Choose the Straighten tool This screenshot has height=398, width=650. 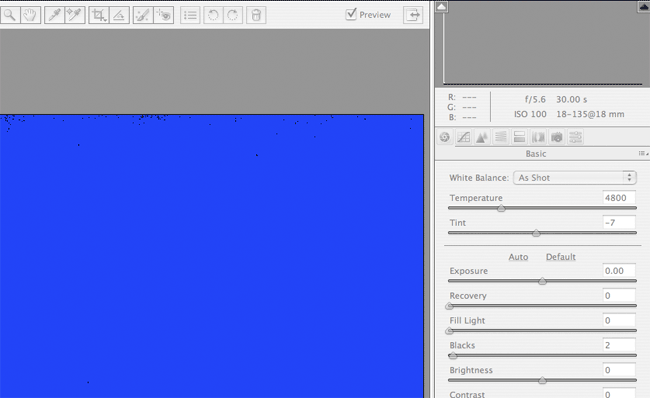119,15
